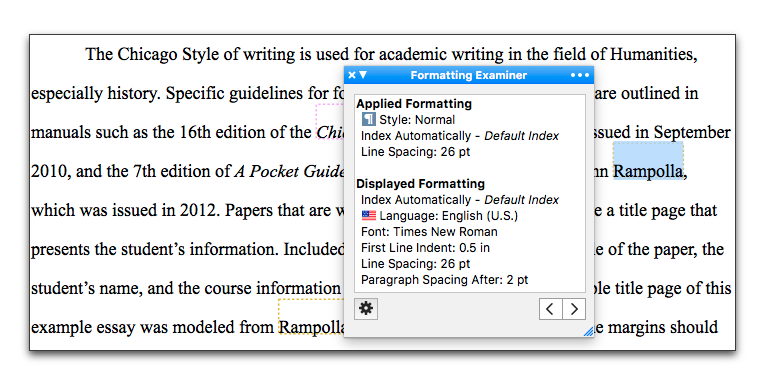765x383 pixels.
Task: Click the blue-highlighted word Rampolla
Action: click(x=648, y=171)
